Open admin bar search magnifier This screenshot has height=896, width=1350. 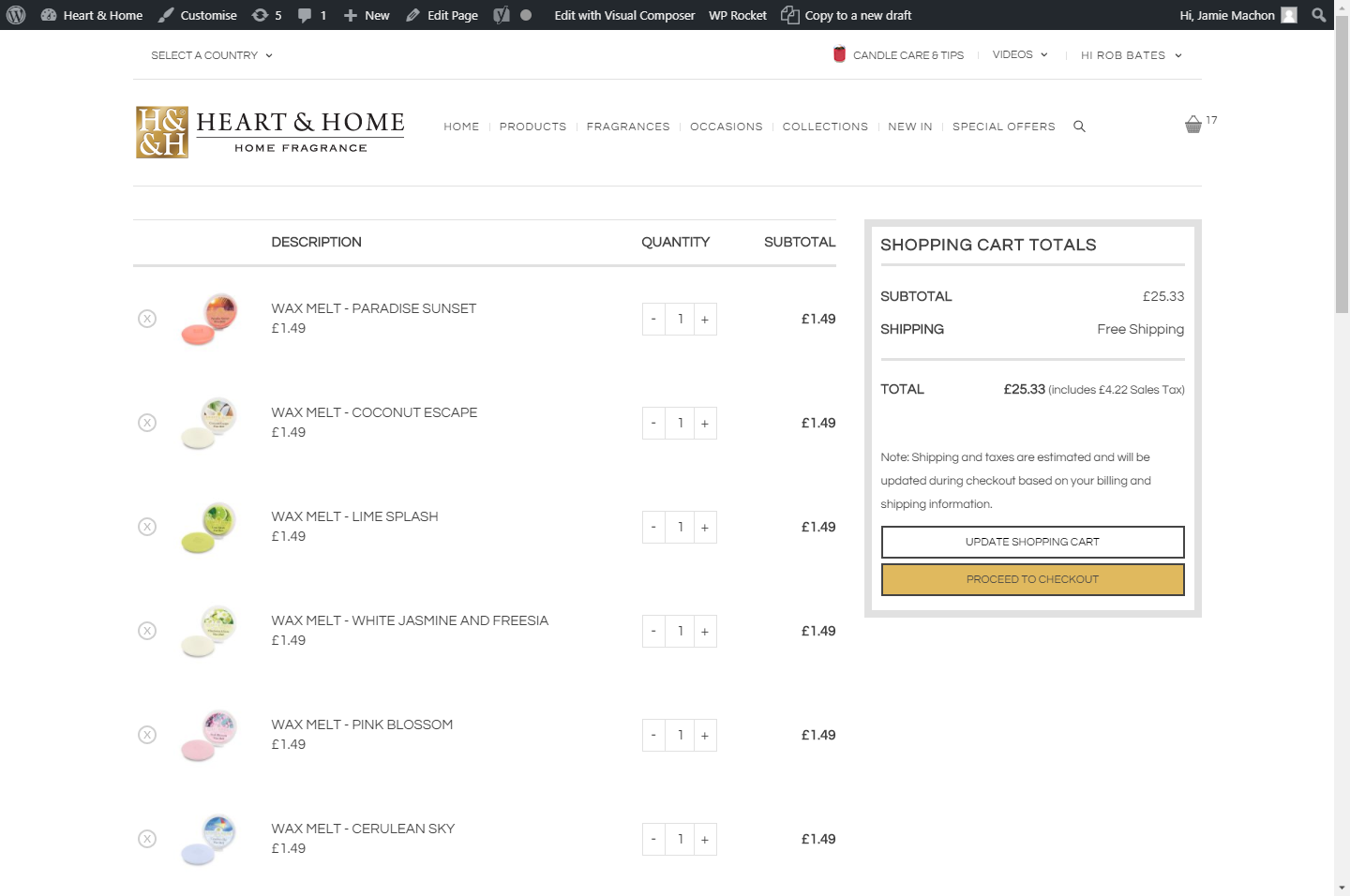coord(1318,15)
